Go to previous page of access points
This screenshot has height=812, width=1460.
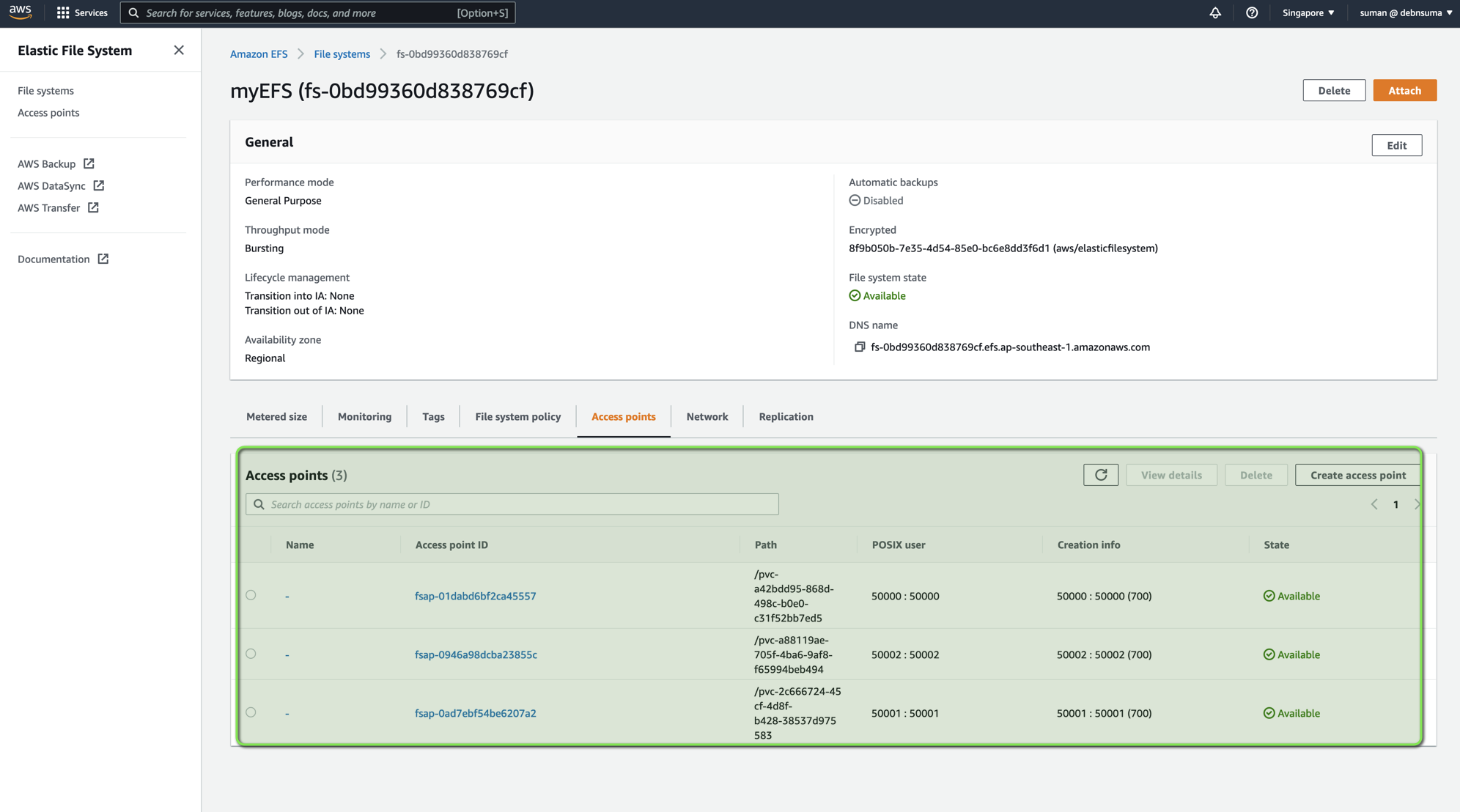point(1374,504)
